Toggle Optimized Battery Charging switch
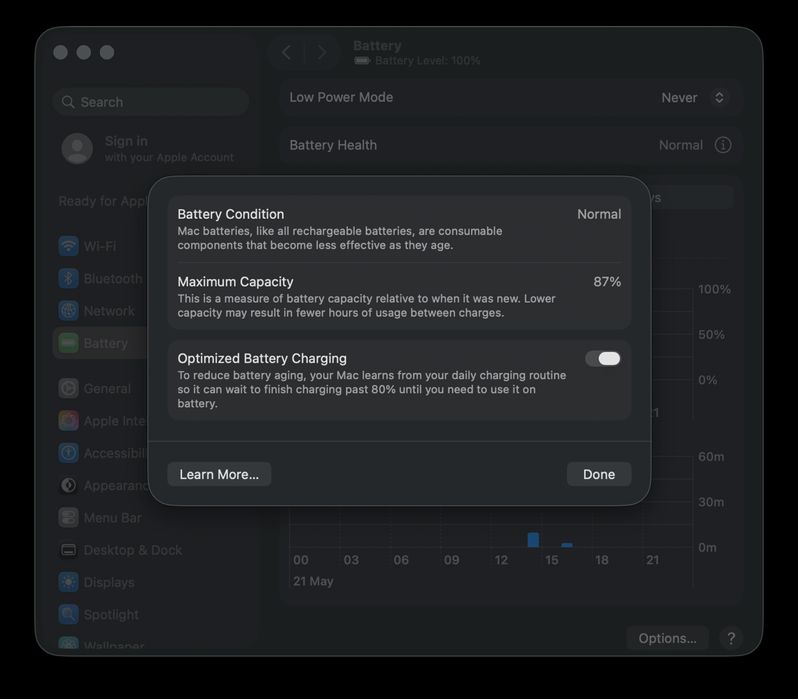 click(603, 359)
